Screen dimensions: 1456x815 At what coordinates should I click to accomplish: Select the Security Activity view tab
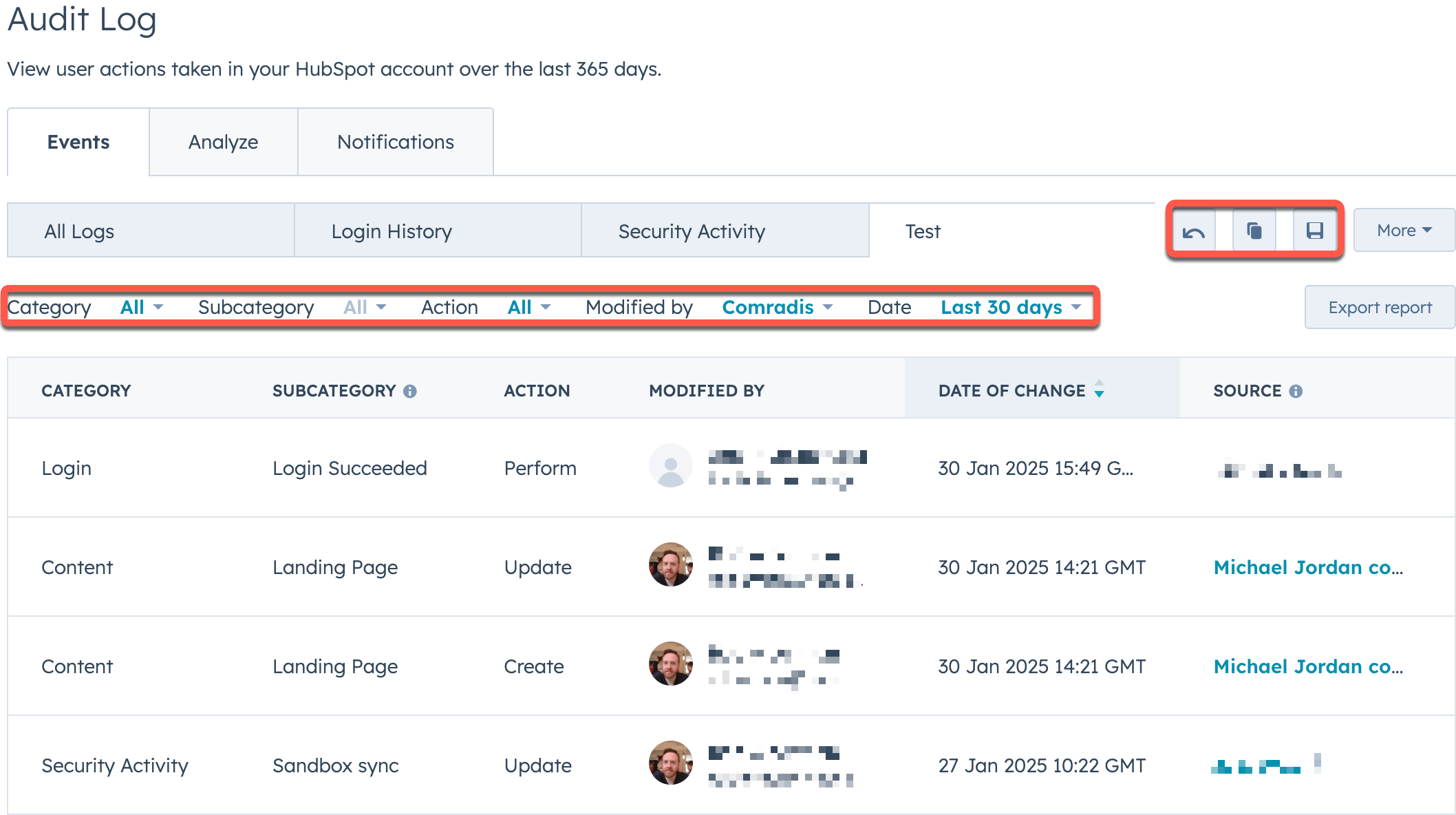[x=725, y=231]
